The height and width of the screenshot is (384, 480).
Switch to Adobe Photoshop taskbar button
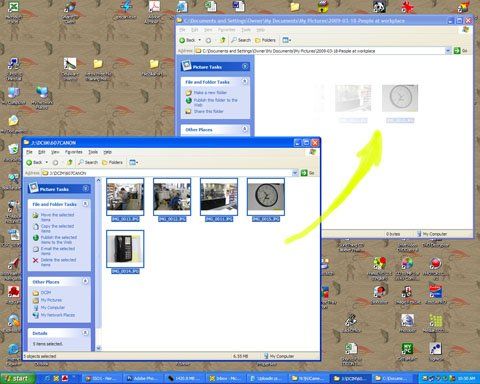pyautogui.click(x=143, y=378)
